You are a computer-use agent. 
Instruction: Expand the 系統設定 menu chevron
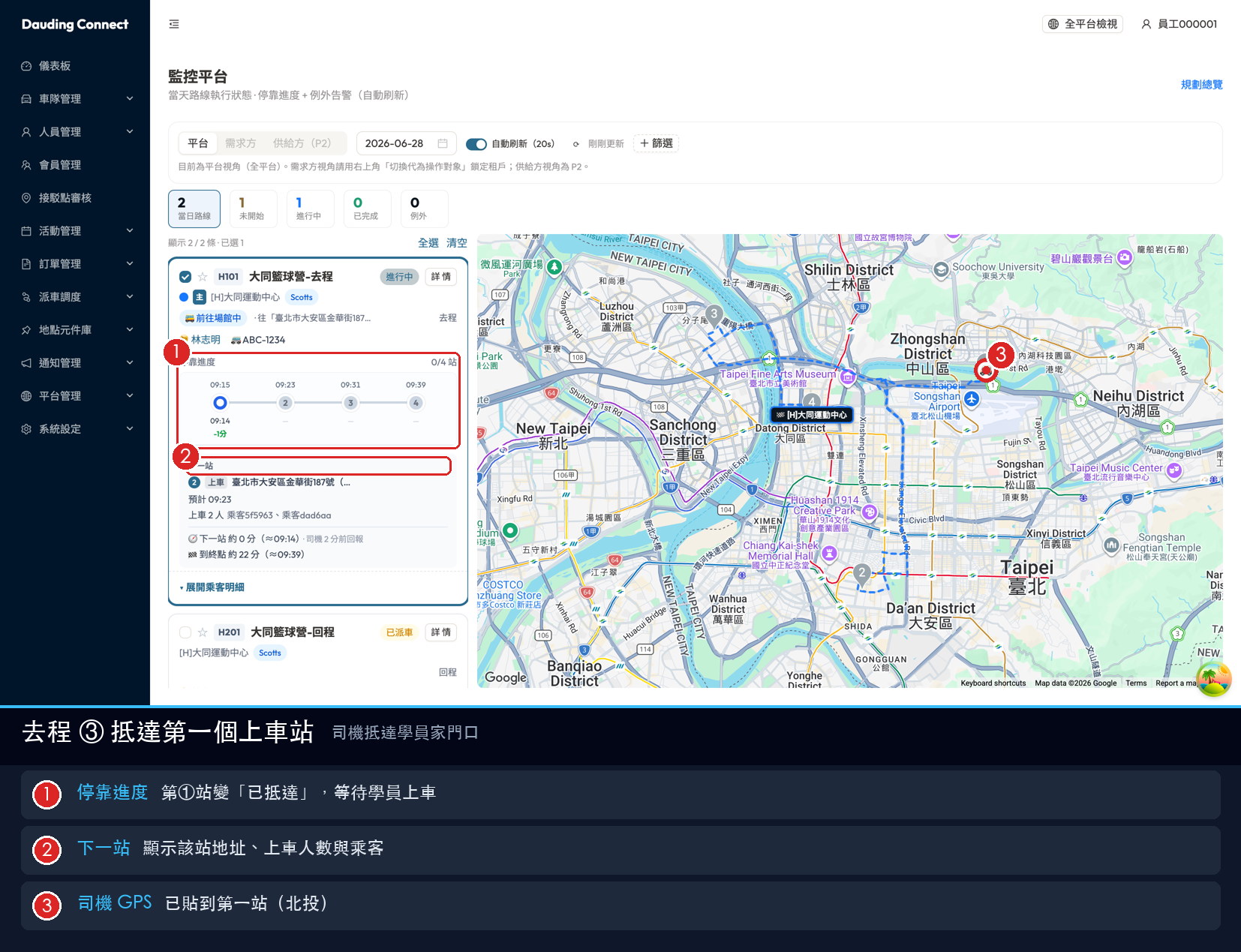pos(130,428)
